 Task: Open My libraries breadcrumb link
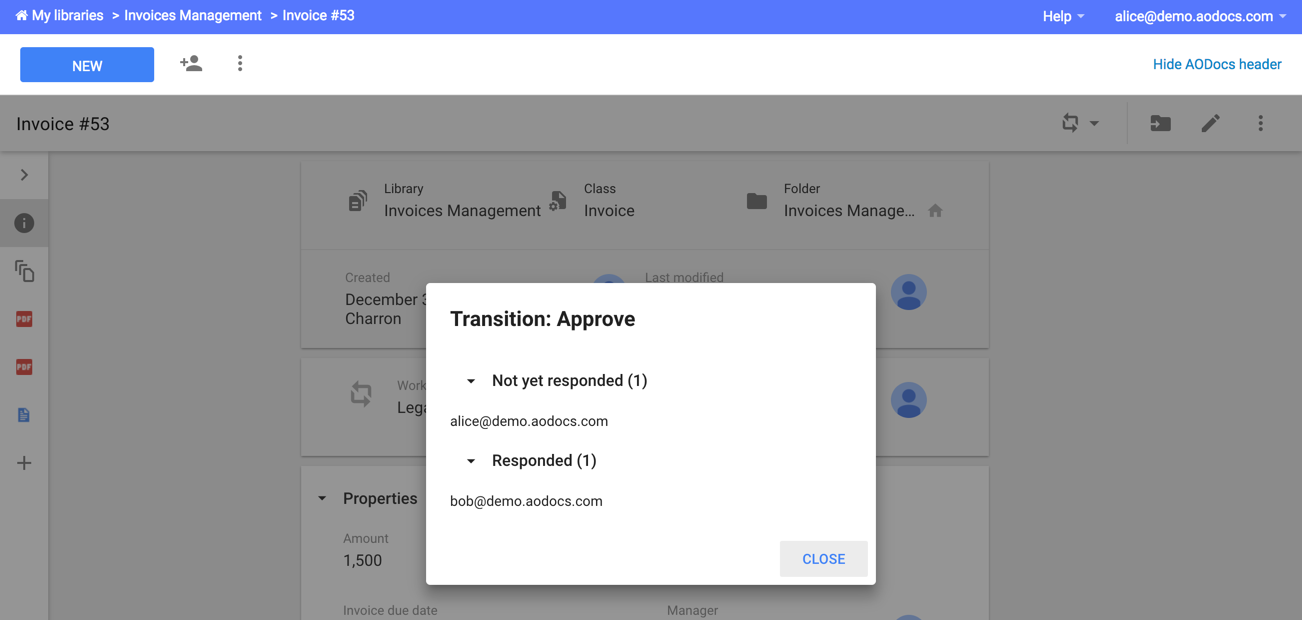(67, 16)
